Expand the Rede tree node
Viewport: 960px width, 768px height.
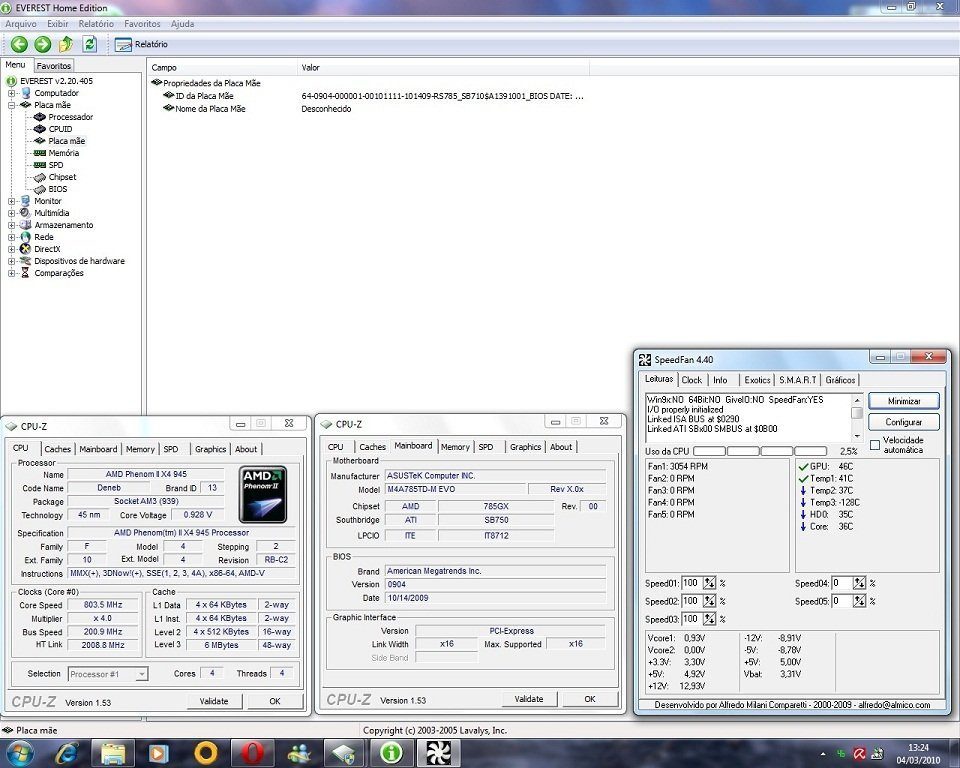click(x=12, y=237)
